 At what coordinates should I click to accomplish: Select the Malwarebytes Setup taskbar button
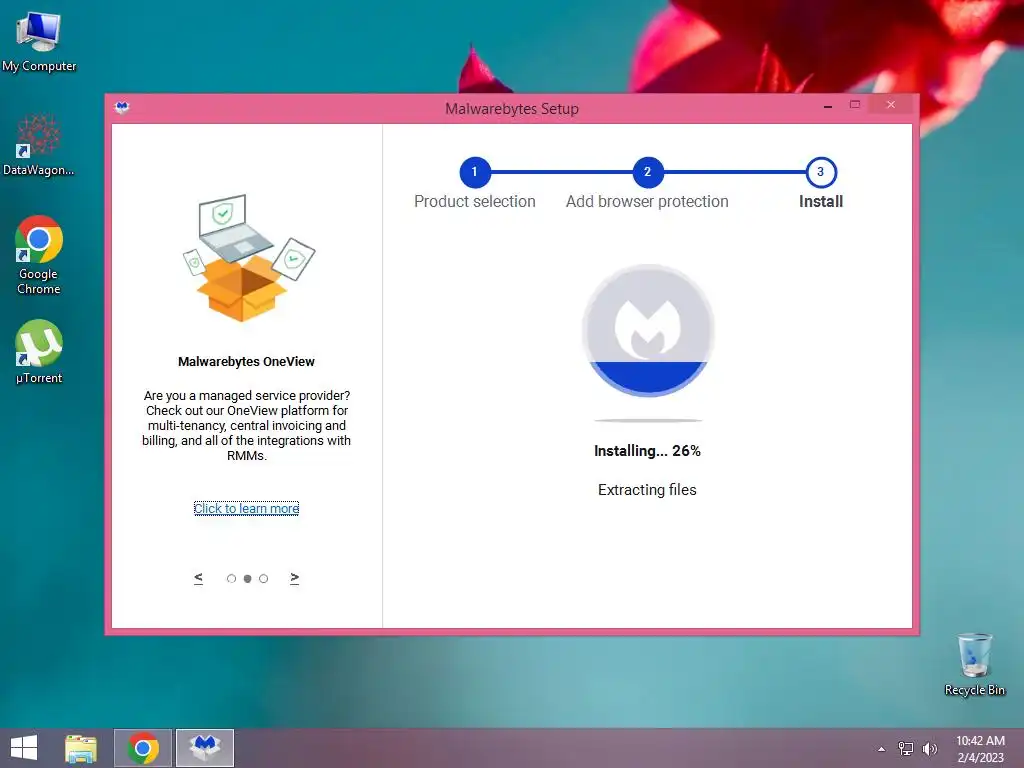(205, 748)
